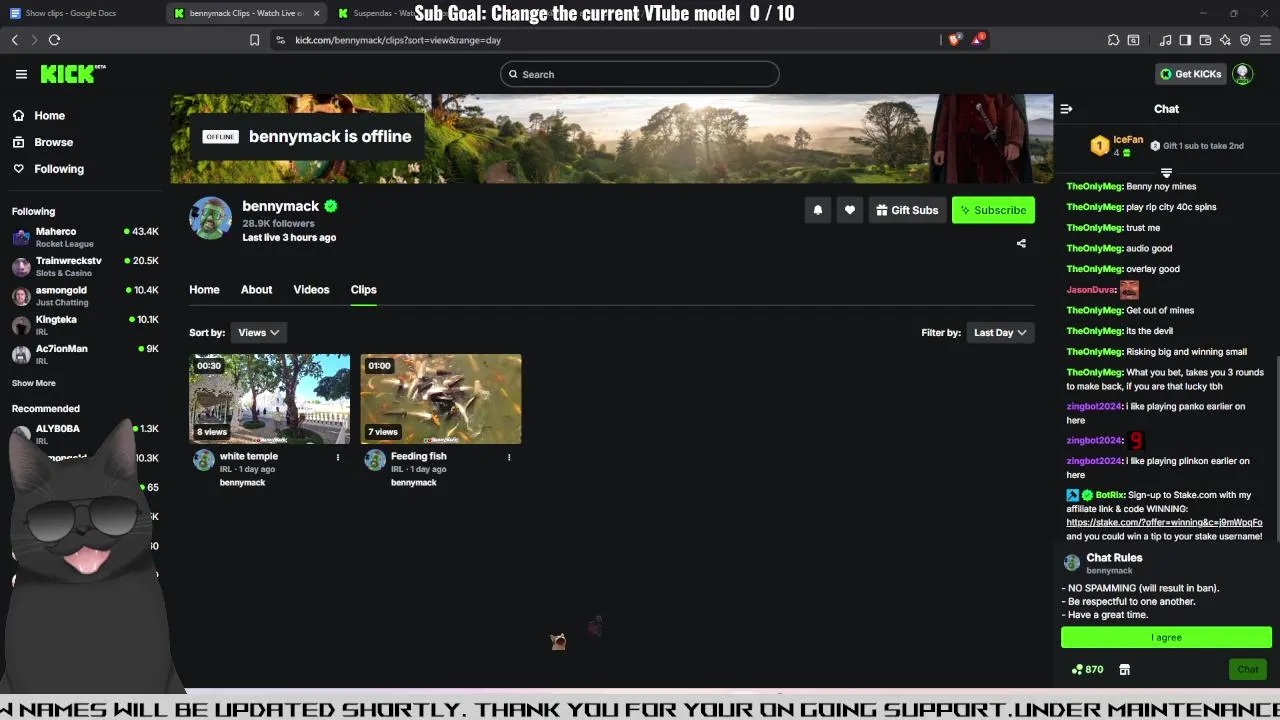Click the notification bell for bennymack
Screen dimensions: 1280x720
pos(817,210)
